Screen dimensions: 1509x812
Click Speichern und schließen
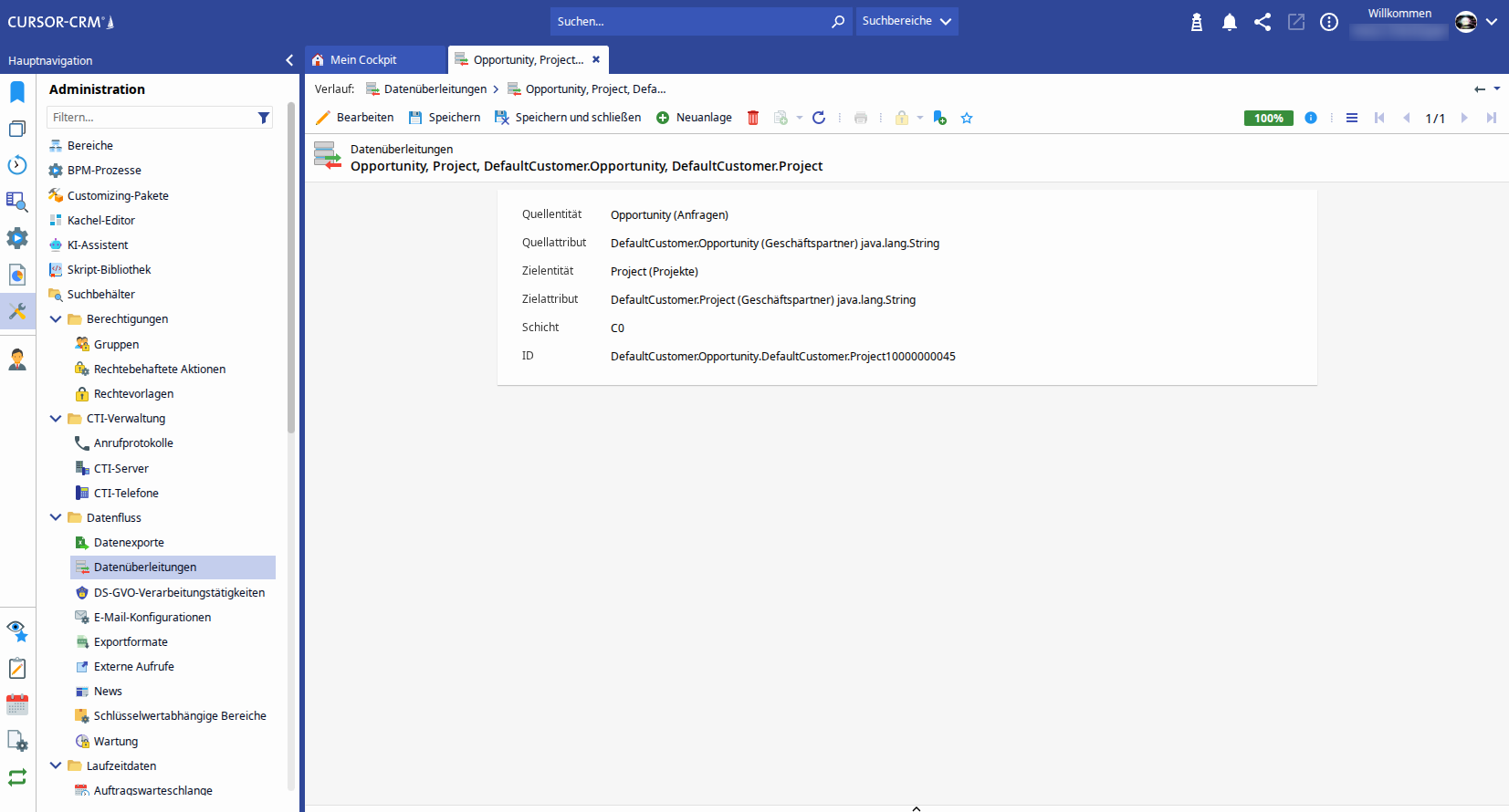point(568,118)
